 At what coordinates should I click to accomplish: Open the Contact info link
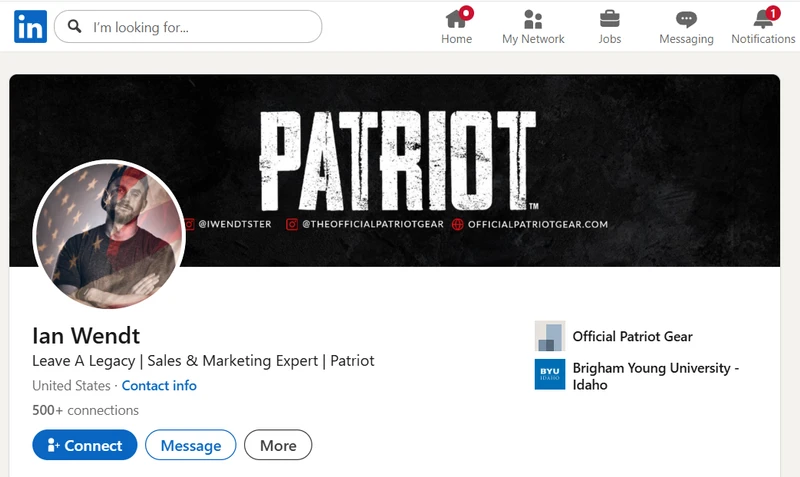click(159, 385)
